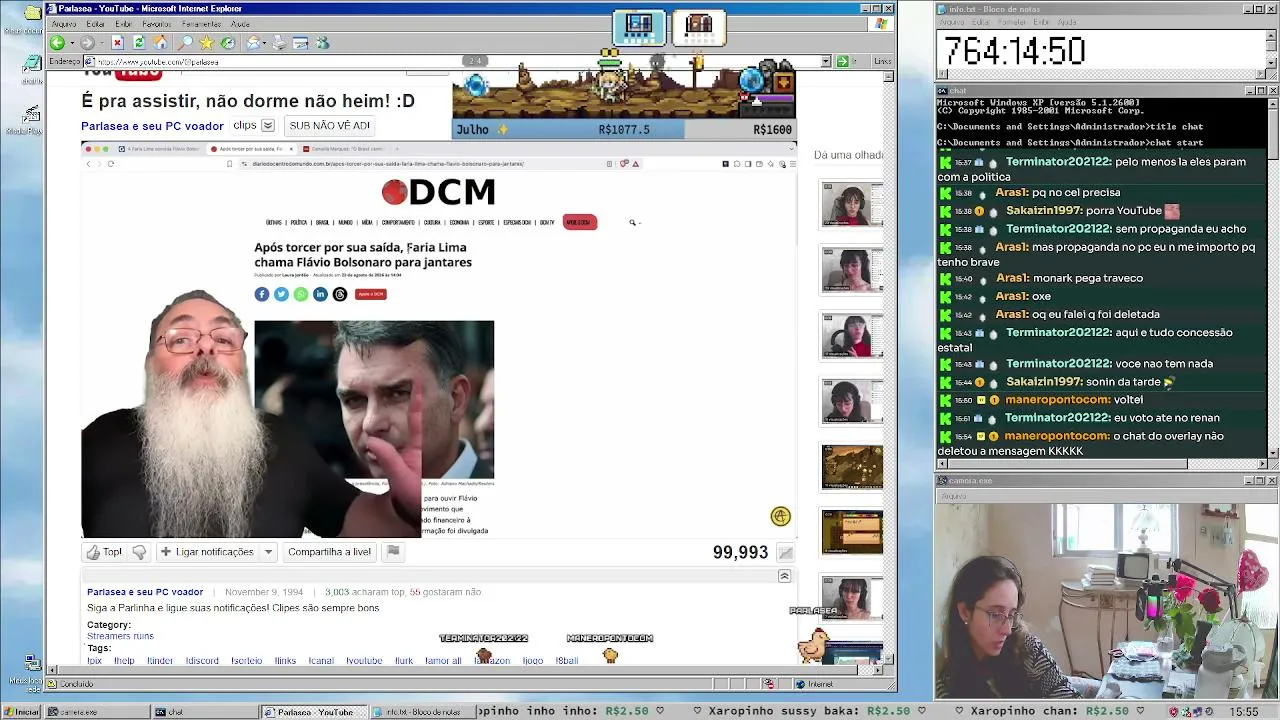Screen dimensions: 1280x720
Task: Collapse the video description with the chevron button
Action: coord(784,577)
